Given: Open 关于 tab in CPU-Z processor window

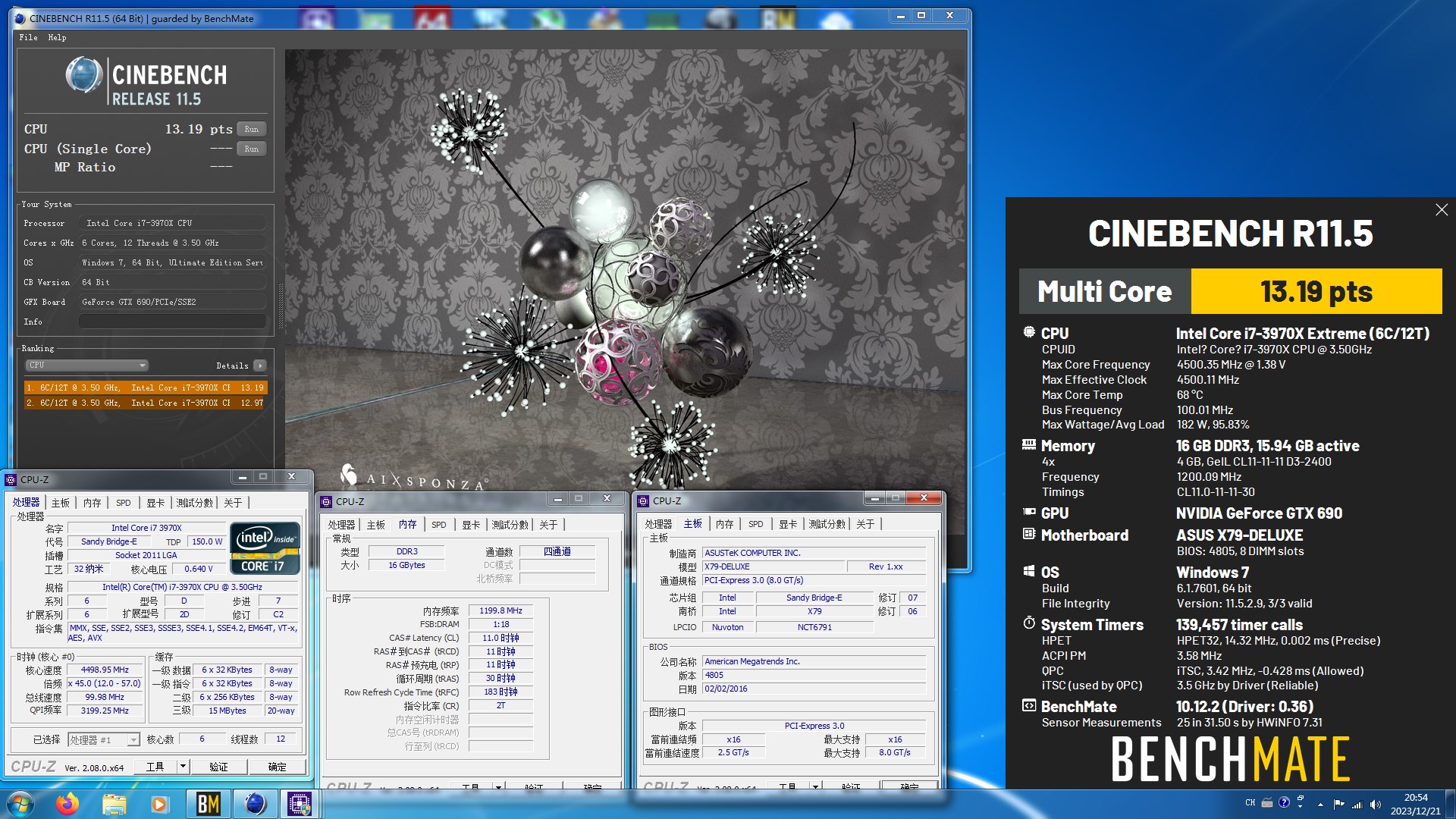Looking at the screenshot, I should click(x=233, y=503).
